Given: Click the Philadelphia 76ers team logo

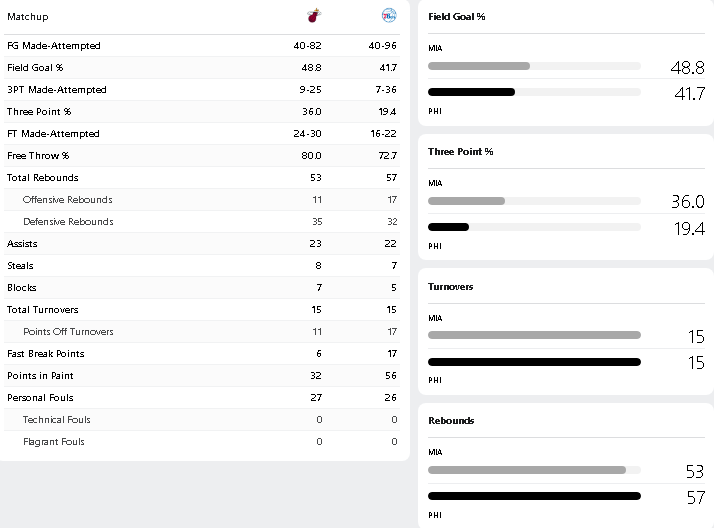Looking at the screenshot, I should click(x=389, y=16).
